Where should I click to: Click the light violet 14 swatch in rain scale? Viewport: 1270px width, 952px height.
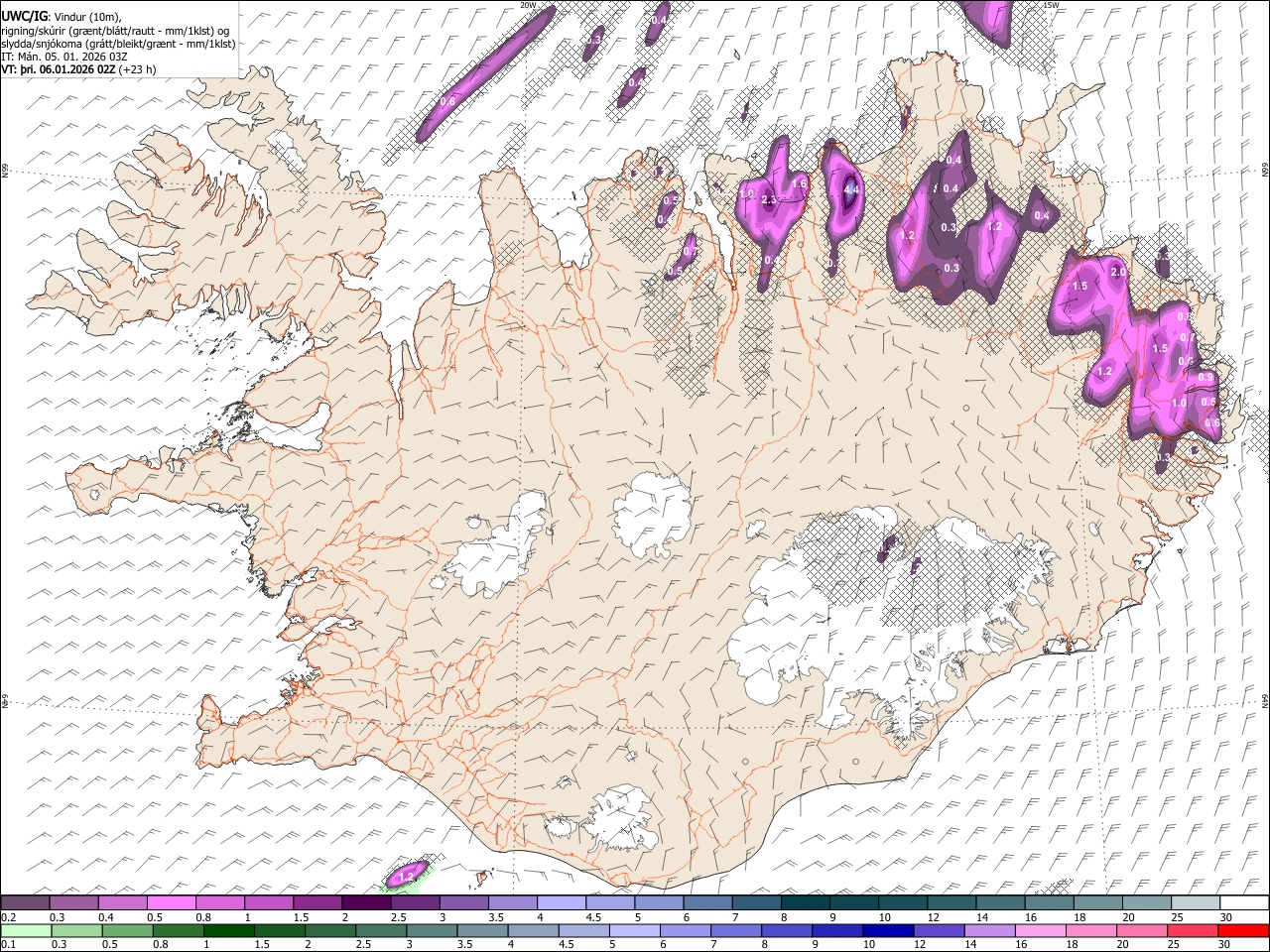pyautogui.click(x=989, y=930)
